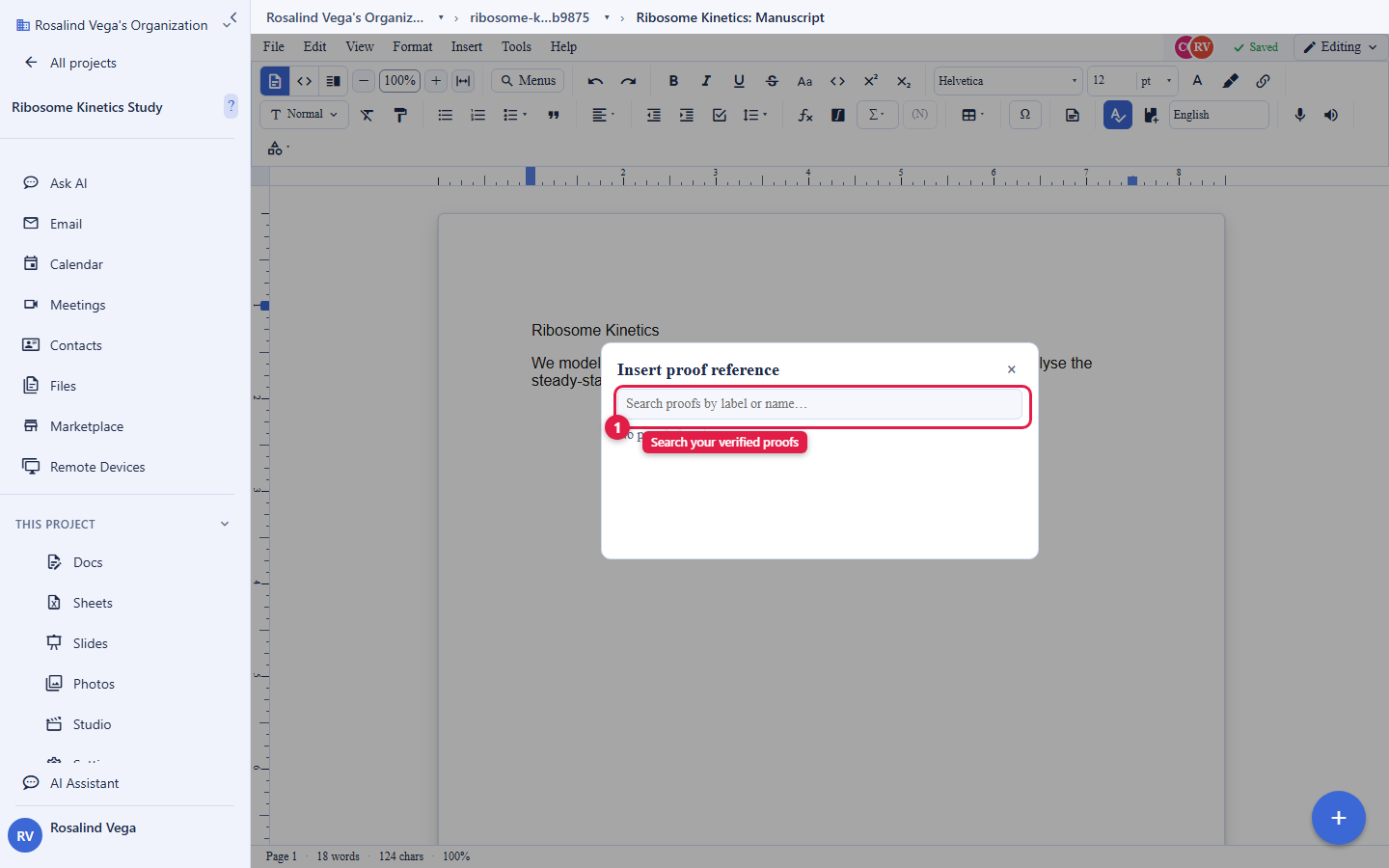
Task: Open the highlight color marker
Action: coord(1230,81)
